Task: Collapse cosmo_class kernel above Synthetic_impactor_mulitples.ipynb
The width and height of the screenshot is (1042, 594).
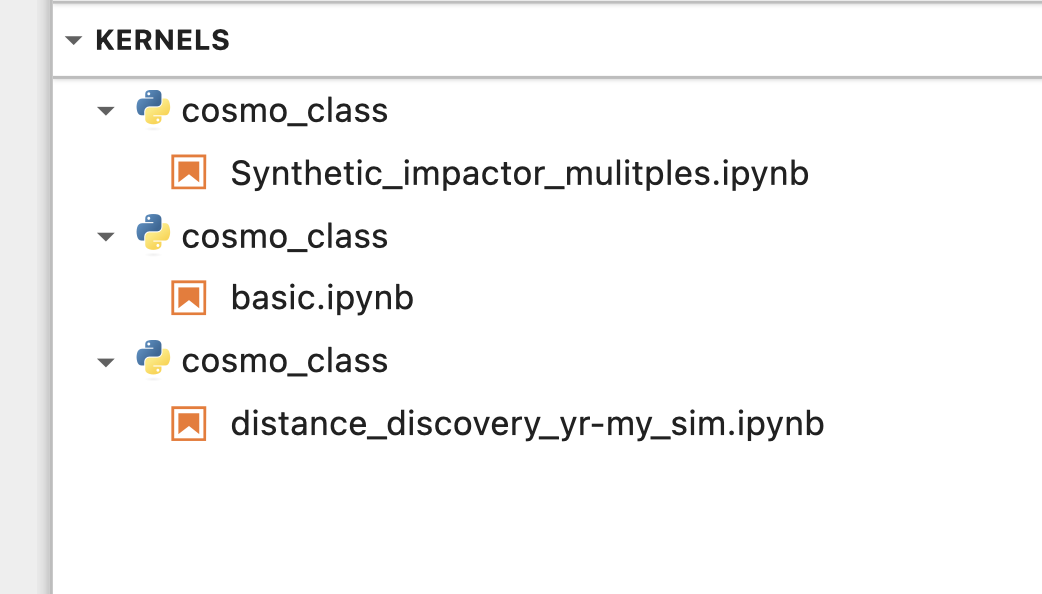Action: coord(106,111)
